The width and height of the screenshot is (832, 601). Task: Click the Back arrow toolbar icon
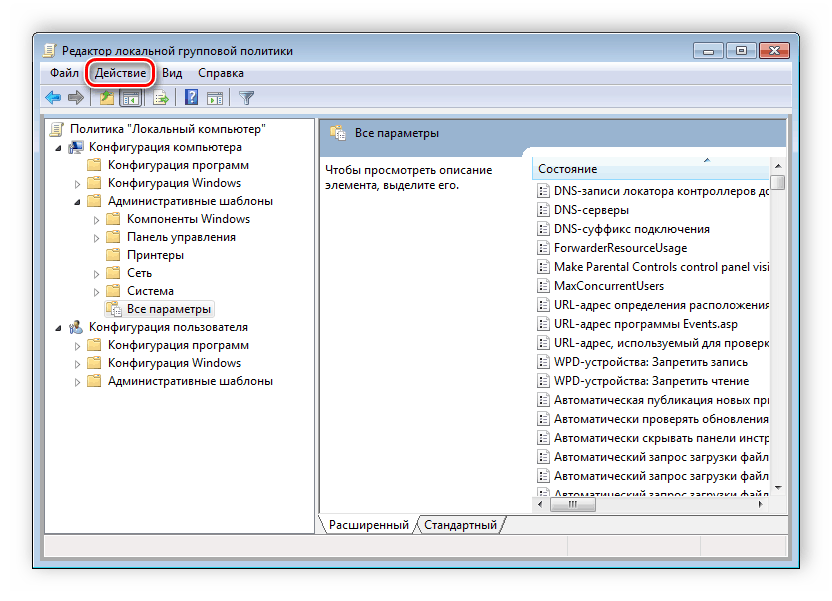coord(53,98)
